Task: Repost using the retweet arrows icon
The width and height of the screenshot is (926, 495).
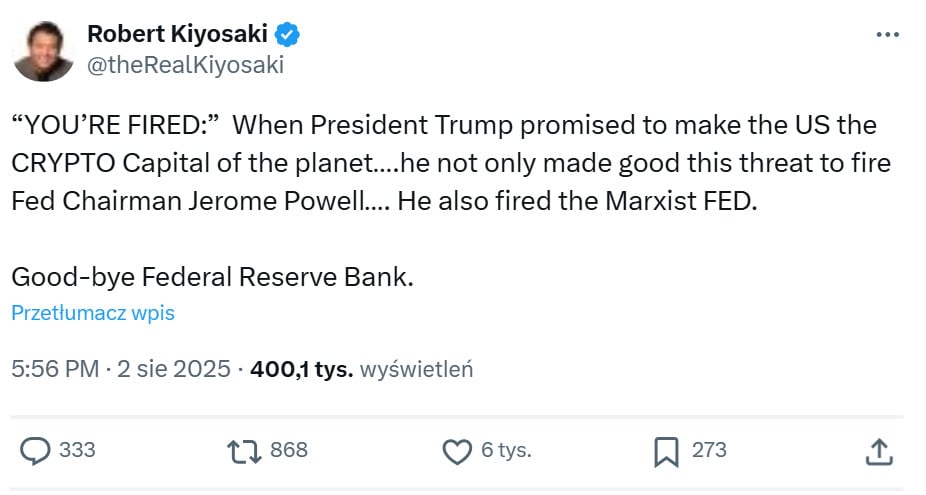Action: (x=244, y=451)
